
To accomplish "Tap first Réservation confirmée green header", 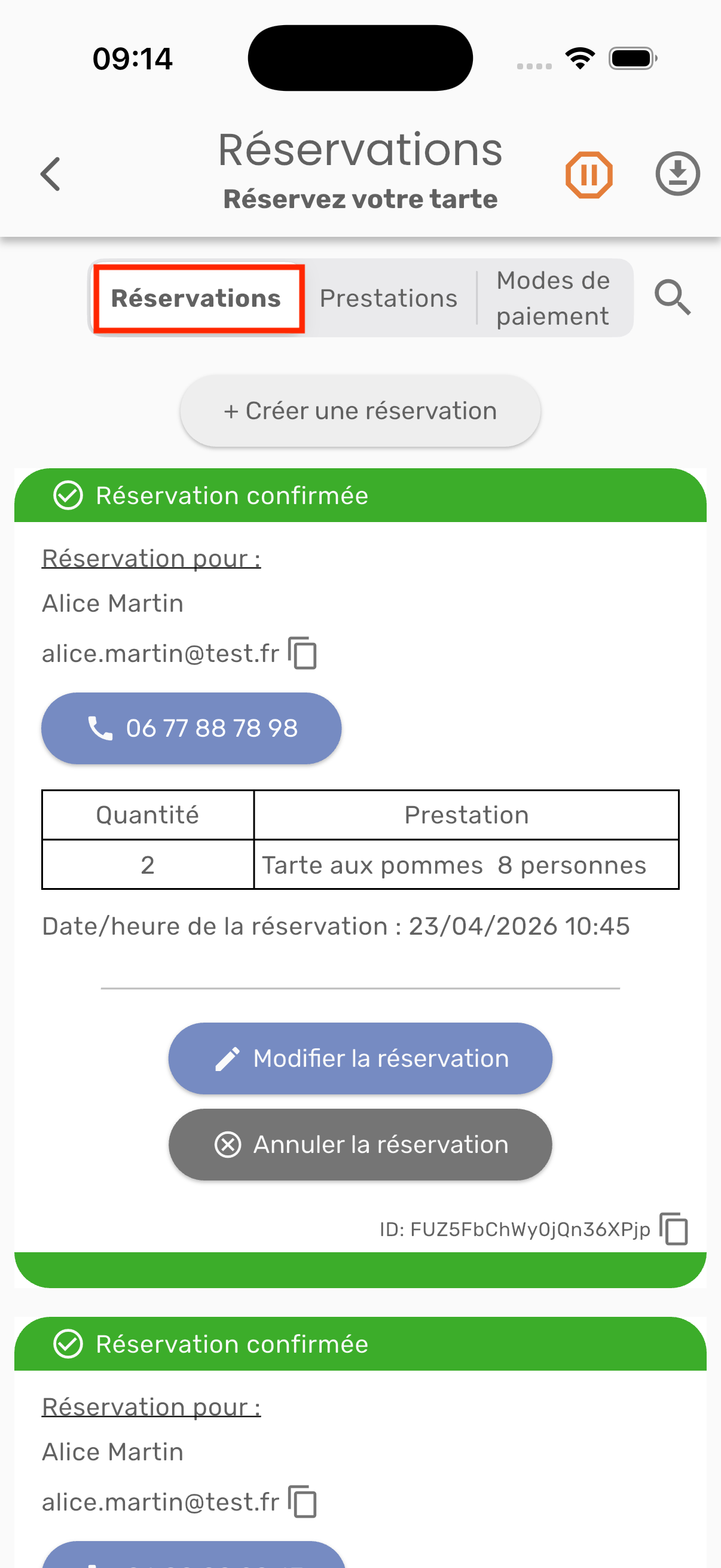I will [x=360, y=496].
